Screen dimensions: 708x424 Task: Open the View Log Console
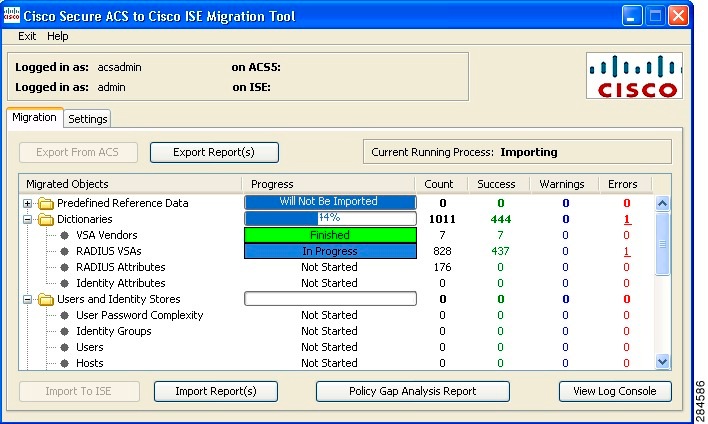[x=615, y=391]
